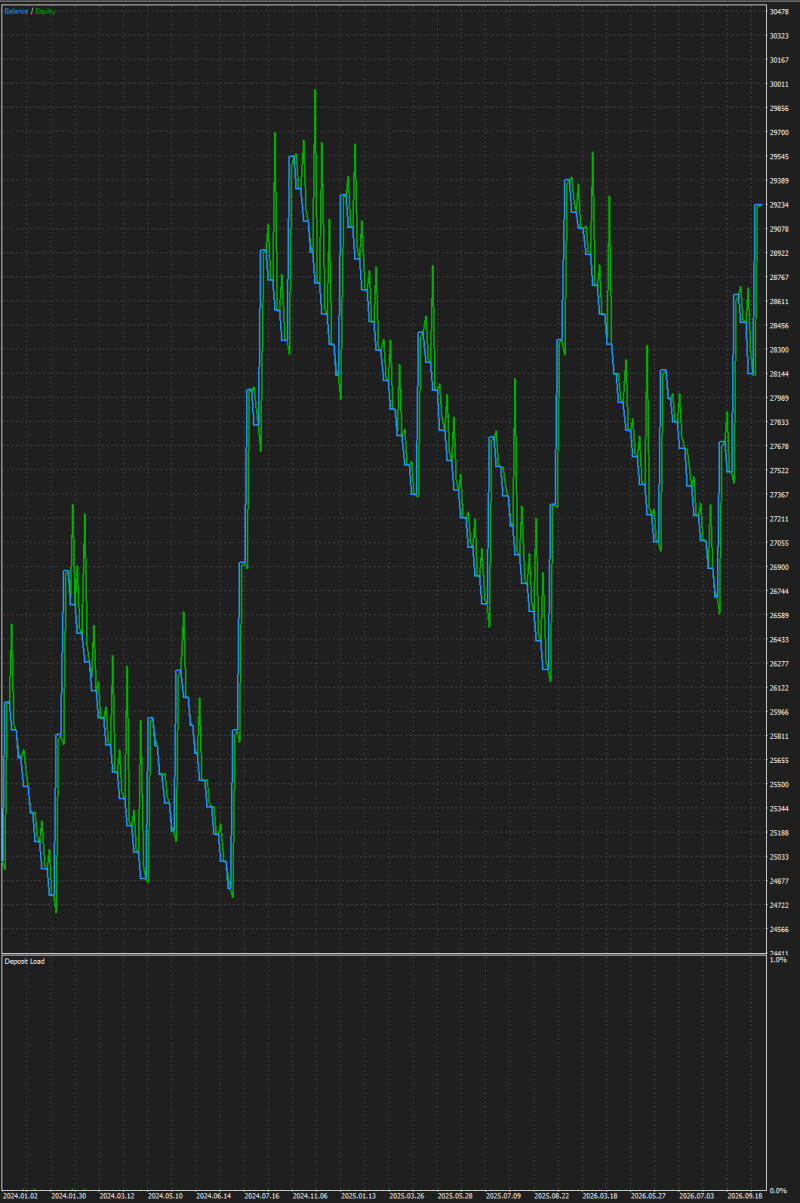Click the 25033 value on price axis
Viewport: 800px width, 1203px height.
click(x=780, y=857)
